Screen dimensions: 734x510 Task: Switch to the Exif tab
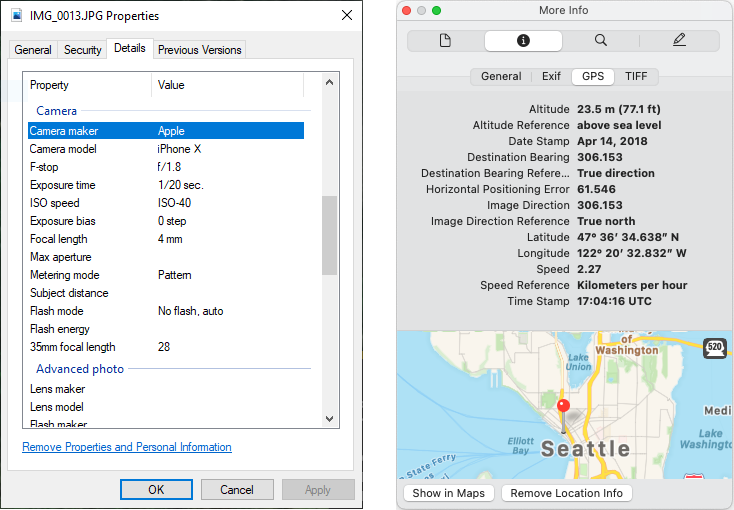point(551,76)
